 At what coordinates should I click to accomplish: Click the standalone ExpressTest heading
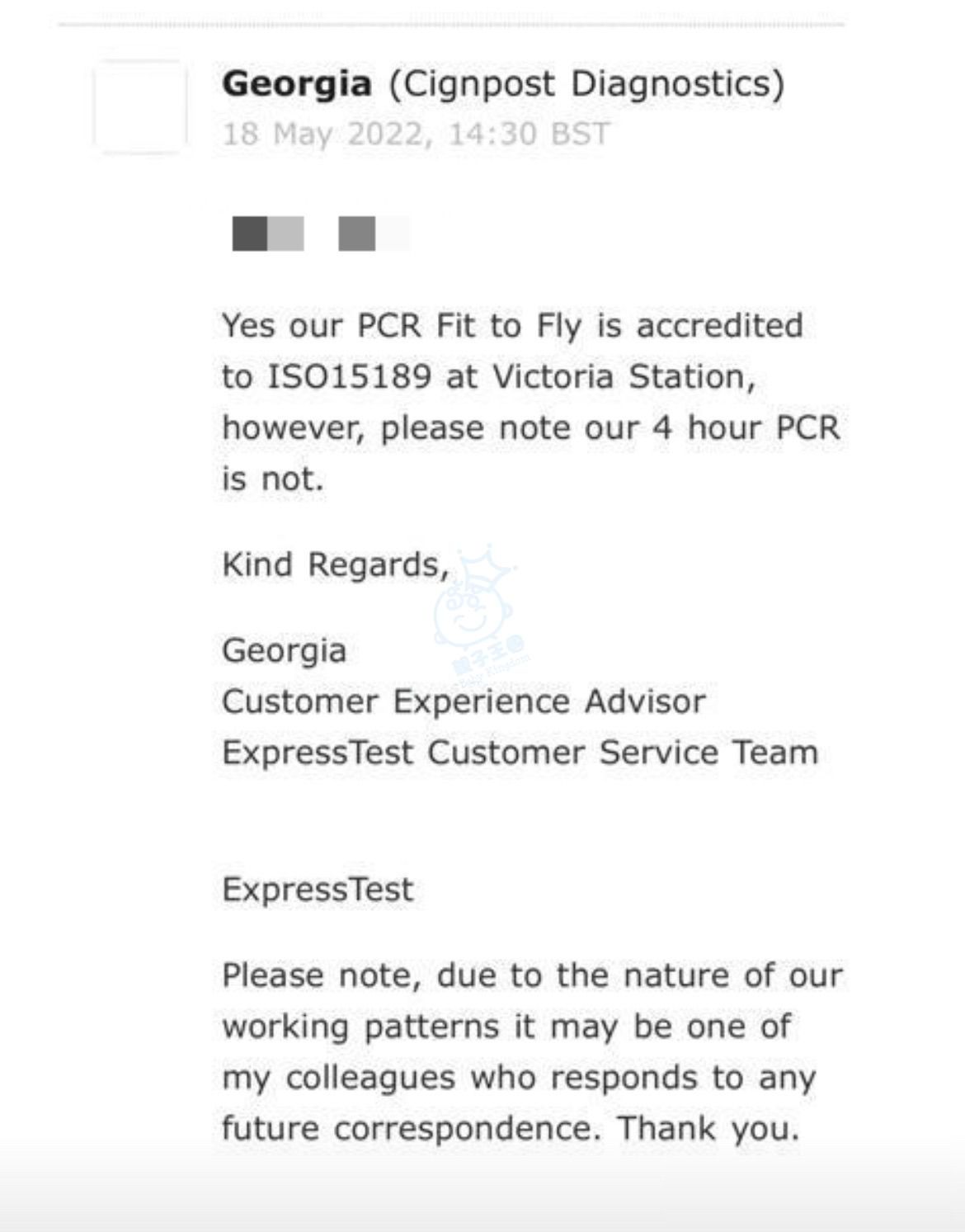pyautogui.click(x=318, y=890)
